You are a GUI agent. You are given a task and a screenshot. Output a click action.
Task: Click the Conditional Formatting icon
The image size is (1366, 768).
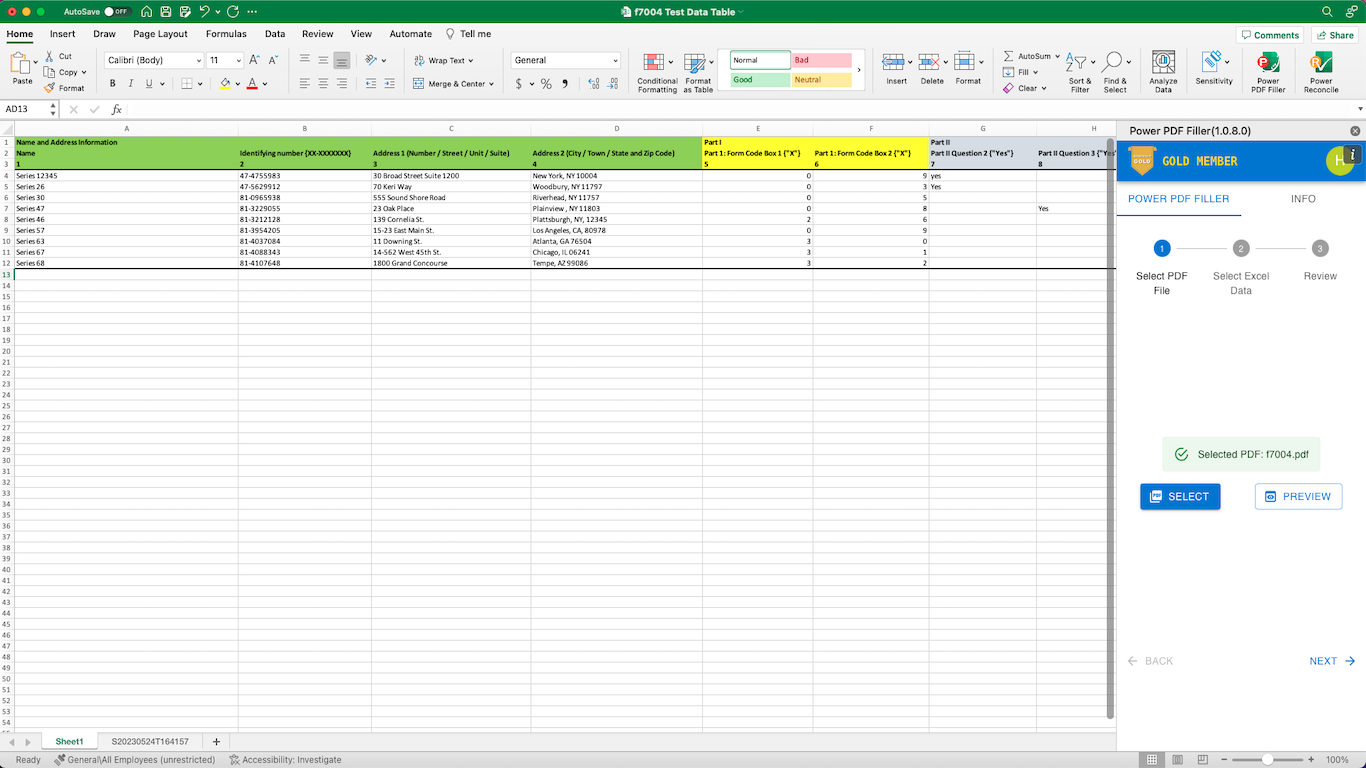(x=656, y=68)
